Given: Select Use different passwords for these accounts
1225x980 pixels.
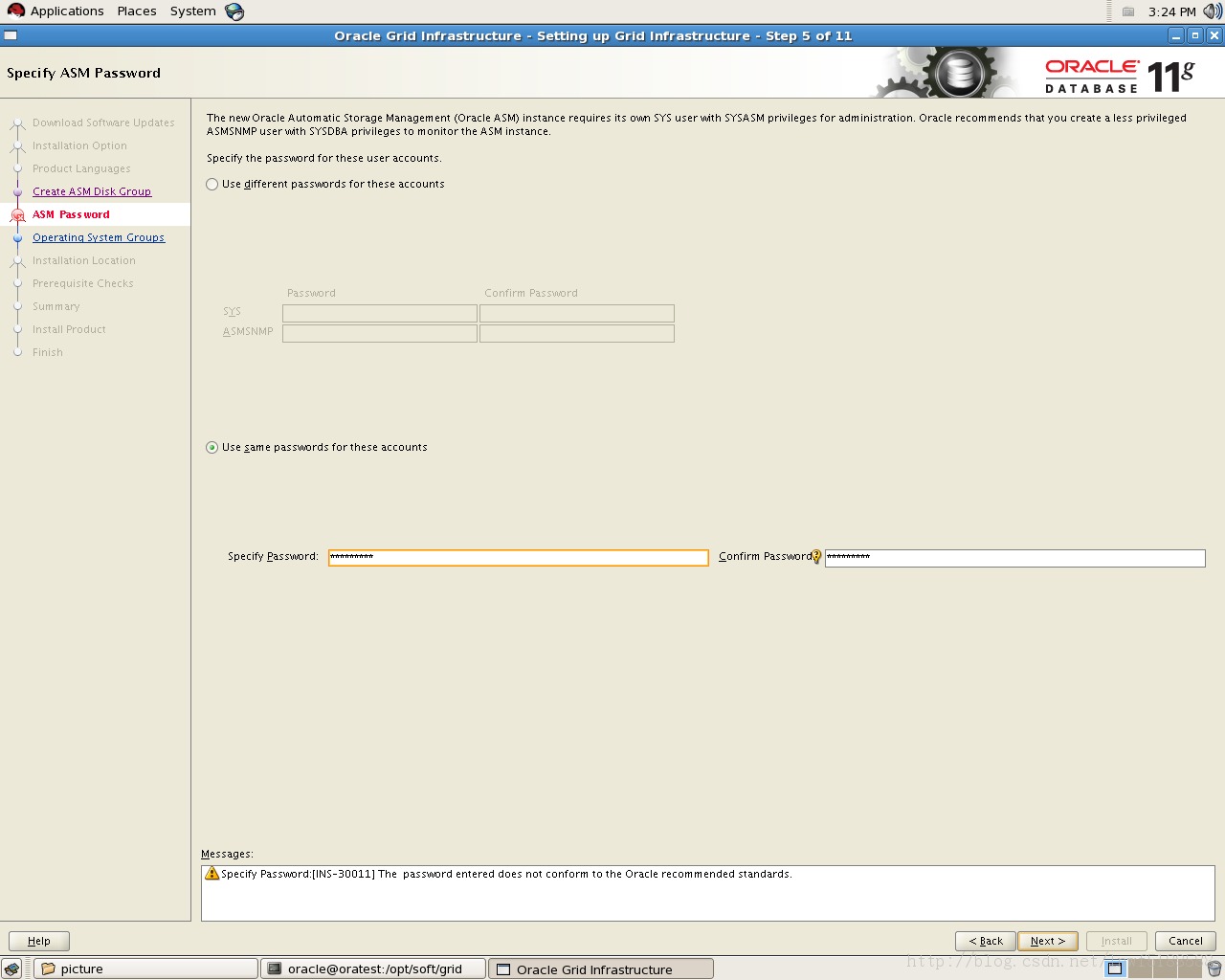Looking at the screenshot, I should (212, 185).
